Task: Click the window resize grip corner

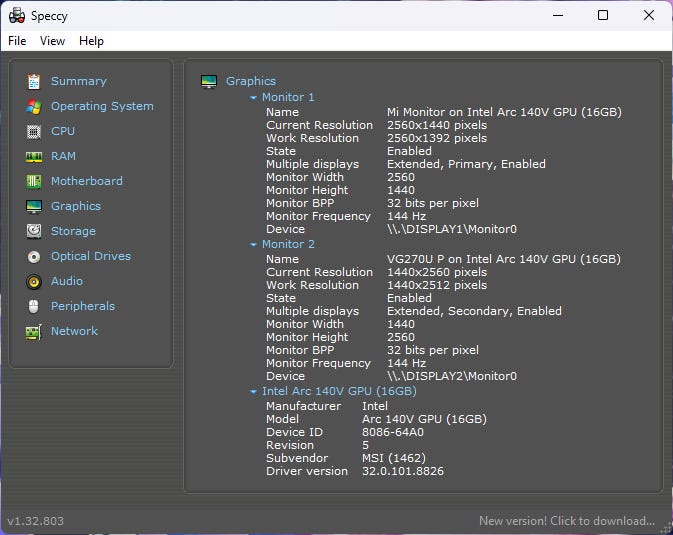Action: [x=667, y=529]
